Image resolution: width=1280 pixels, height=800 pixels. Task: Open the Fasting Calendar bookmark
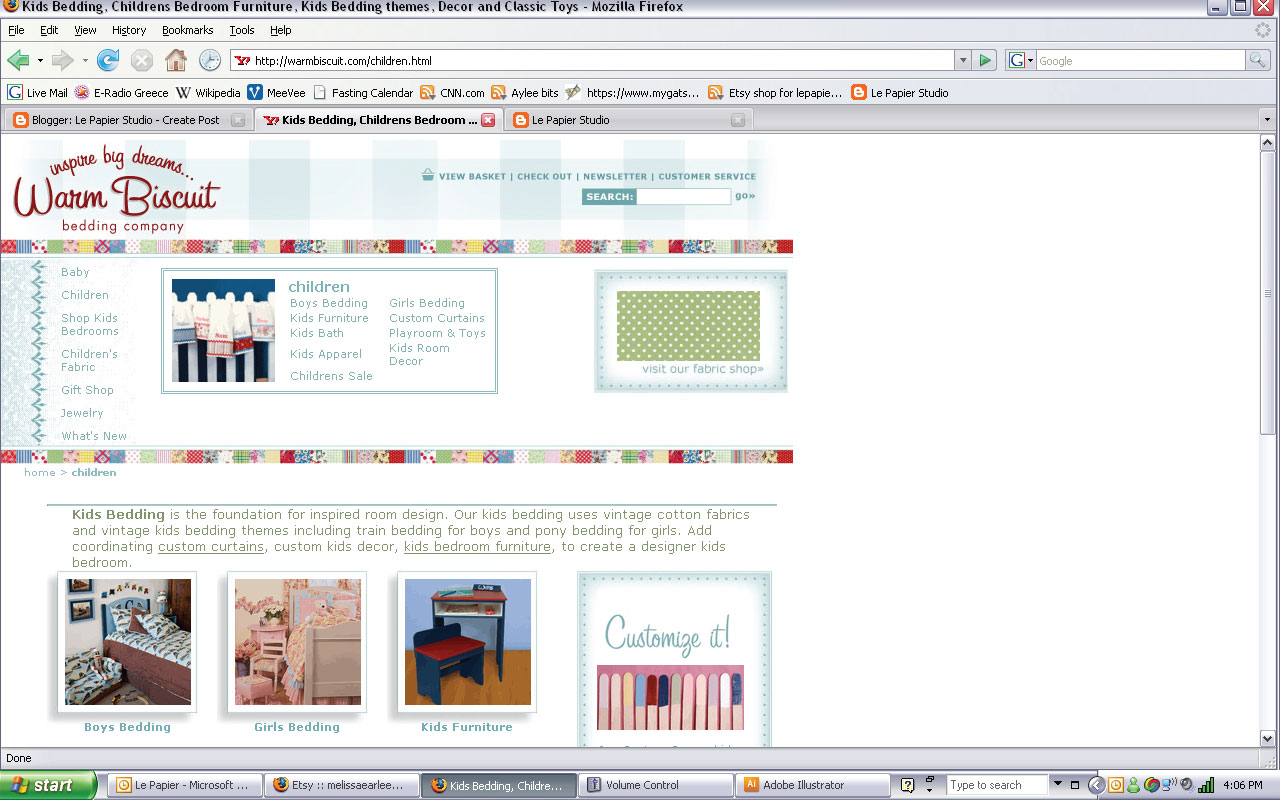[363, 93]
